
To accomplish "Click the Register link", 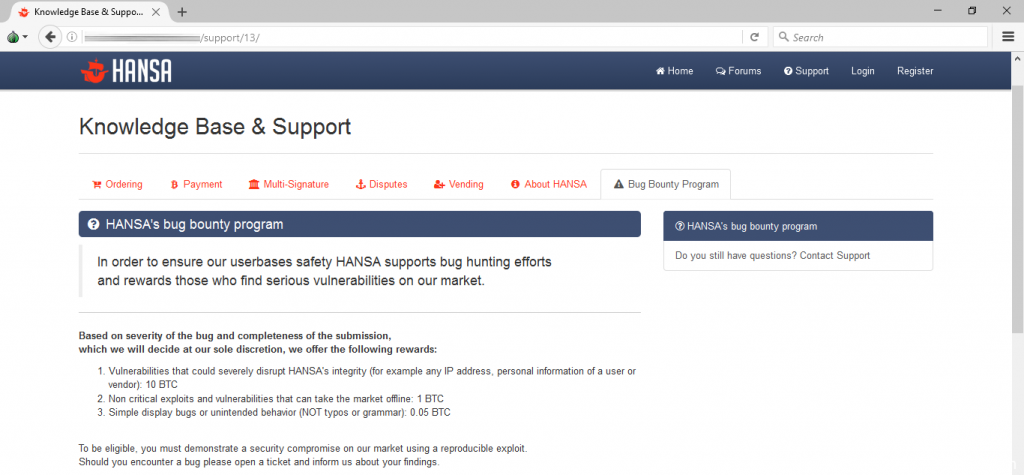I will pos(915,71).
